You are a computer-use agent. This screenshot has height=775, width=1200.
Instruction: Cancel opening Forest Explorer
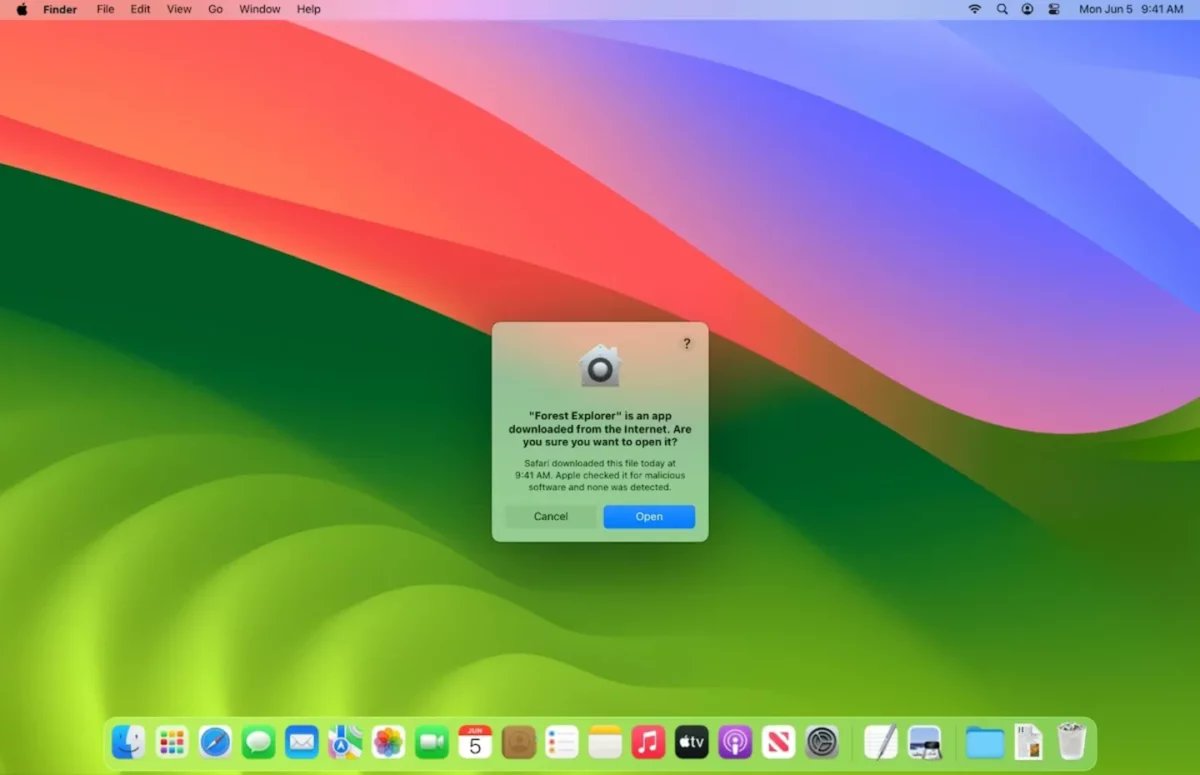550,516
